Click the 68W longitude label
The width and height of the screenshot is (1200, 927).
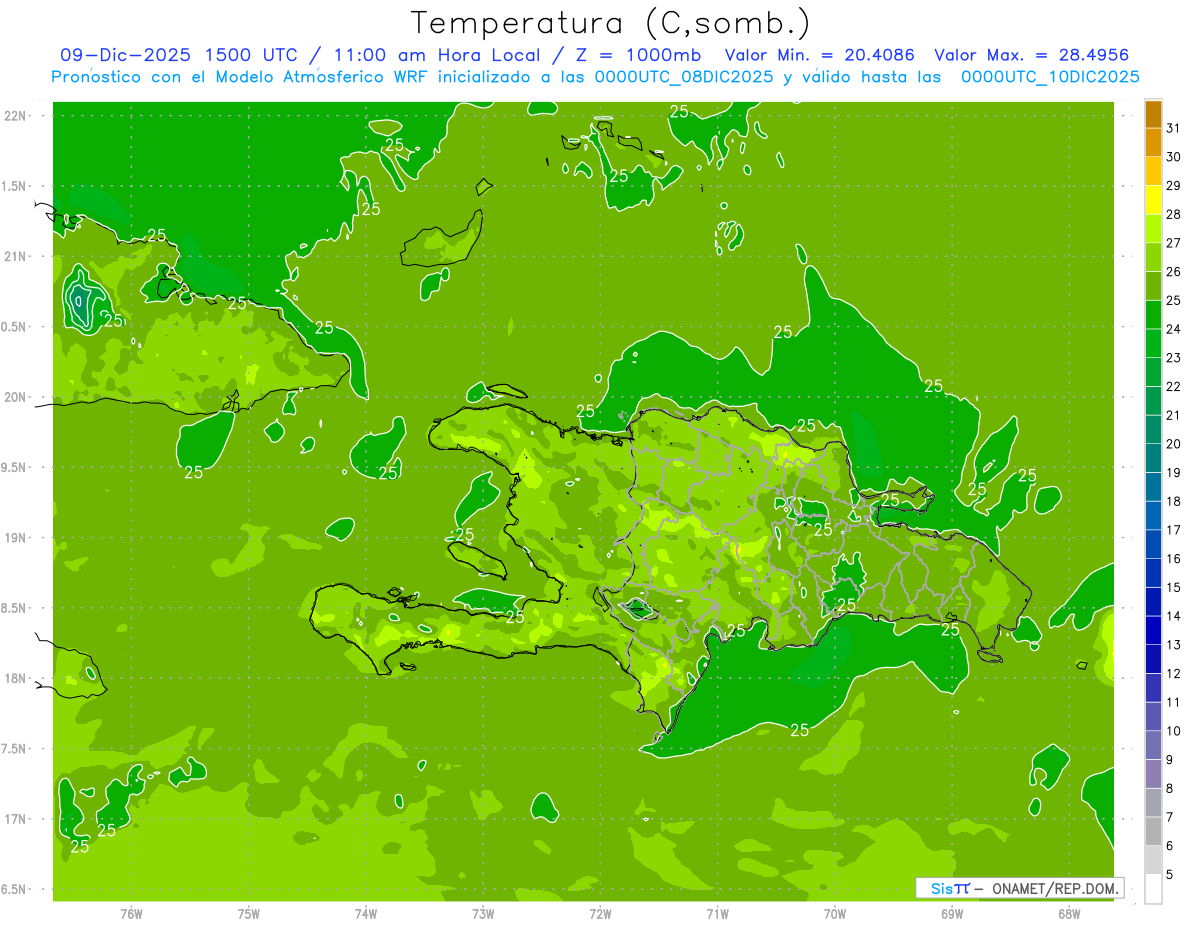point(1068,914)
